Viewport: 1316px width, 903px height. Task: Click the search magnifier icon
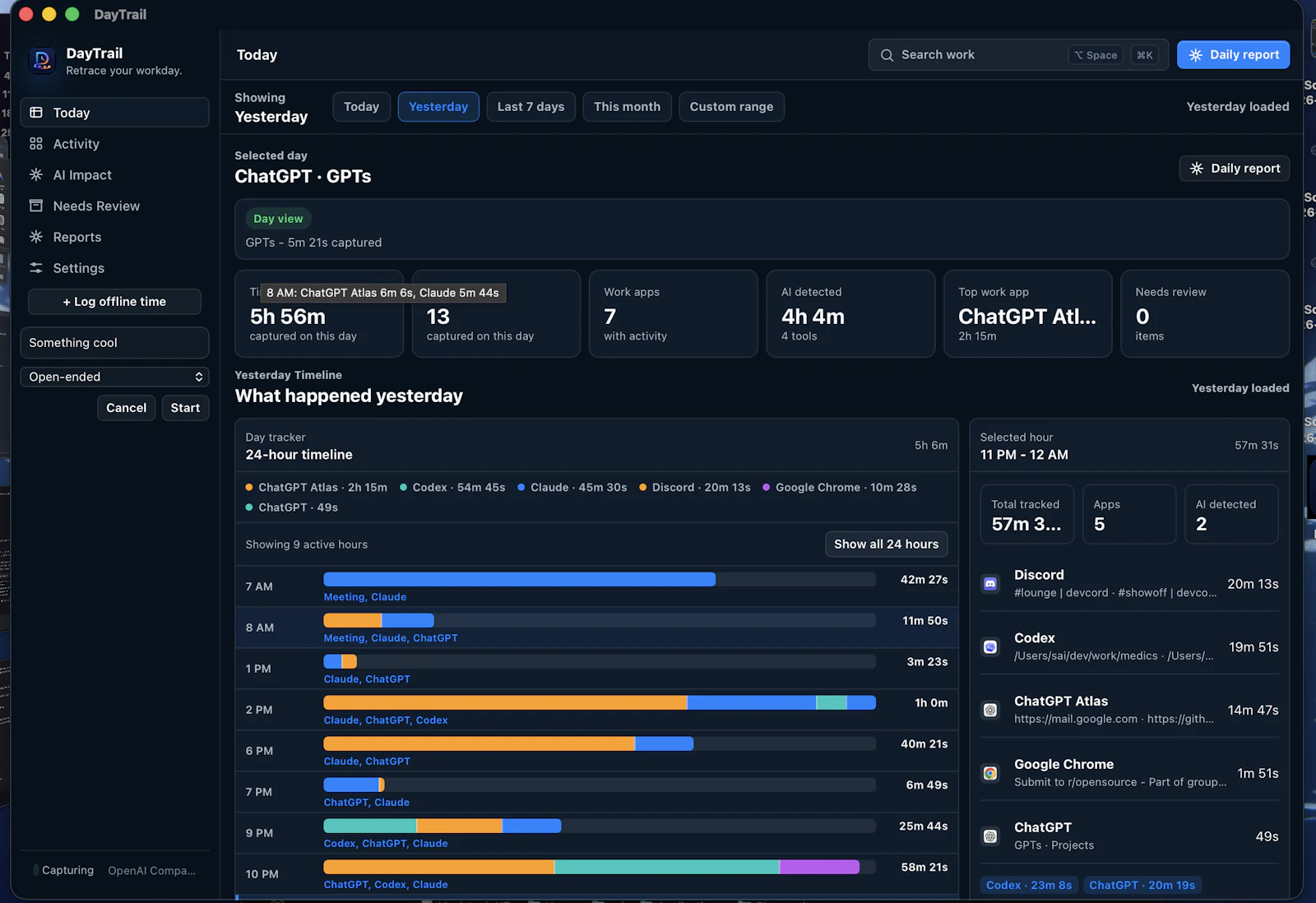click(x=887, y=55)
